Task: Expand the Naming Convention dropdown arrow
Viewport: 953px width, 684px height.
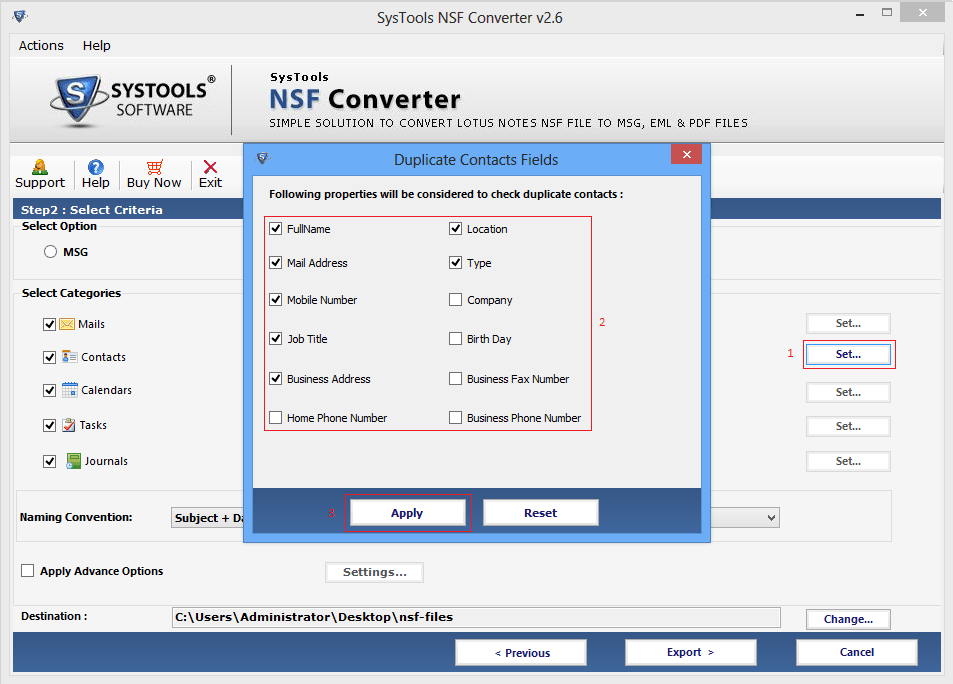Action: point(771,518)
